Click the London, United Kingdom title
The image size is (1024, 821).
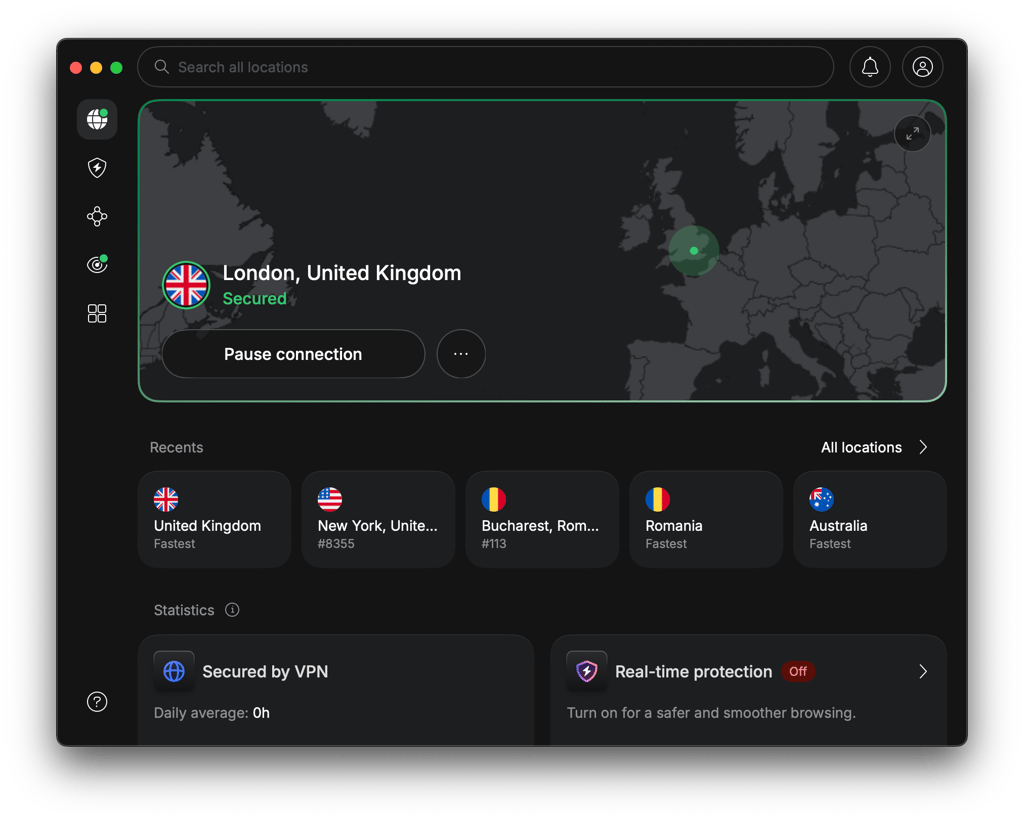342,273
